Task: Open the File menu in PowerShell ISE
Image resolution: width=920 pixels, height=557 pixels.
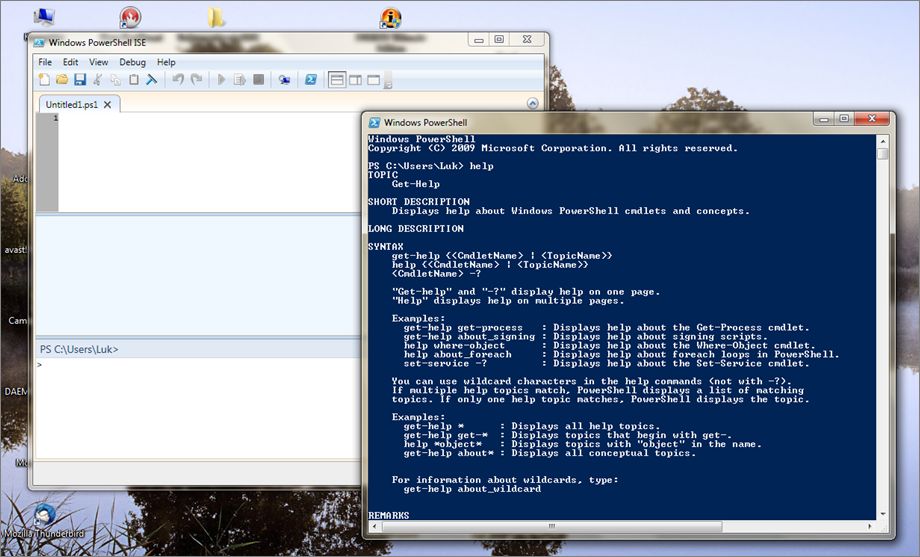Action: click(45, 62)
